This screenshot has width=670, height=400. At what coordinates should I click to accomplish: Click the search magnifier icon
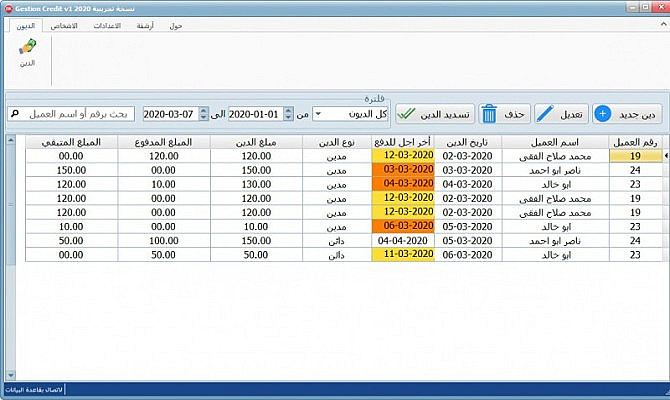point(15,114)
